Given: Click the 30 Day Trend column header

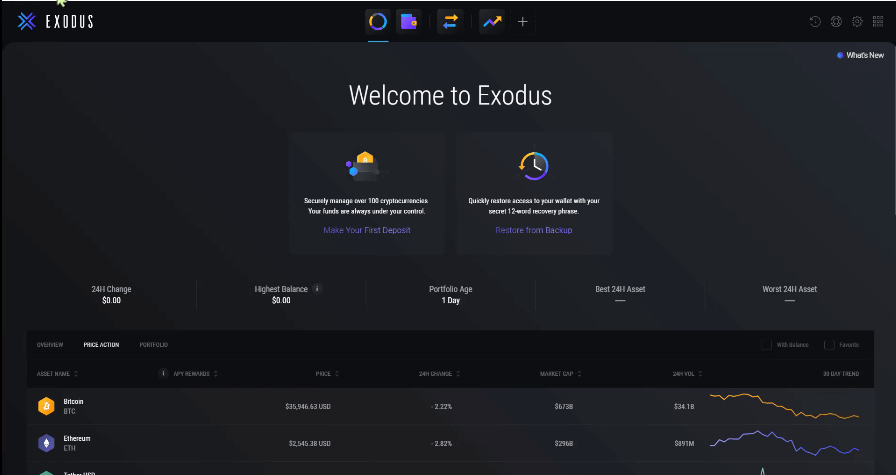Looking at the screenshot, I should point(841,374).
